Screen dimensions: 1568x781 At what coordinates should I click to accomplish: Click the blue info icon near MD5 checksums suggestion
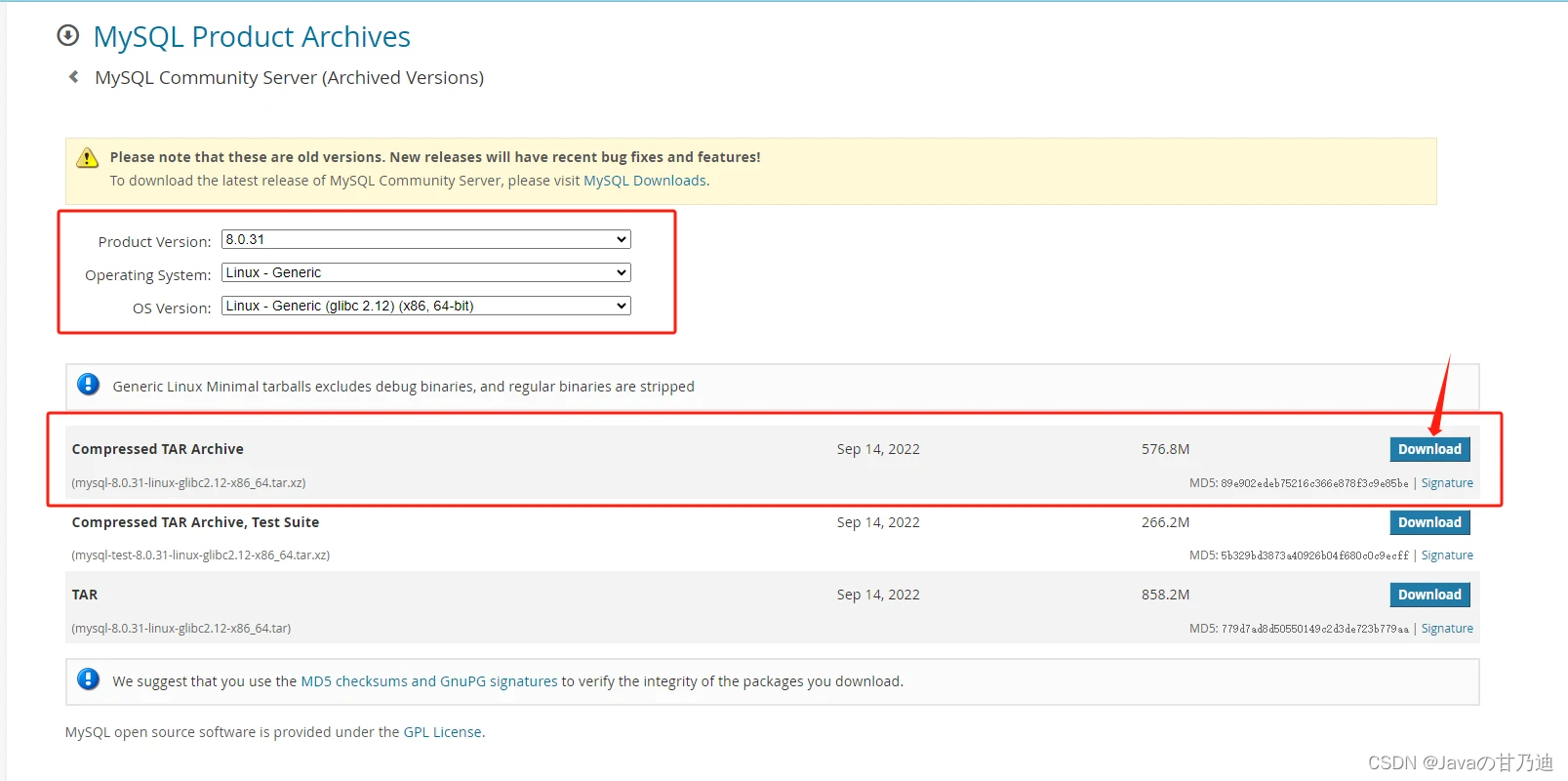coord(88,679)
